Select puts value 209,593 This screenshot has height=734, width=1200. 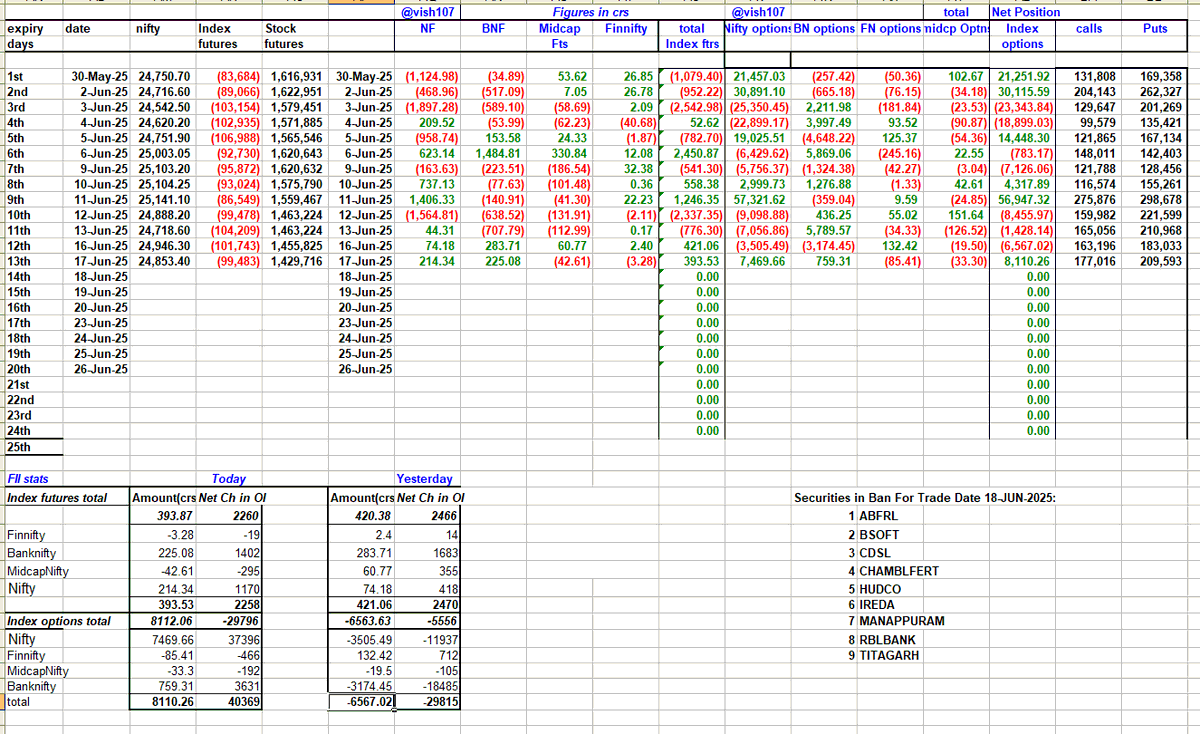1159,261
